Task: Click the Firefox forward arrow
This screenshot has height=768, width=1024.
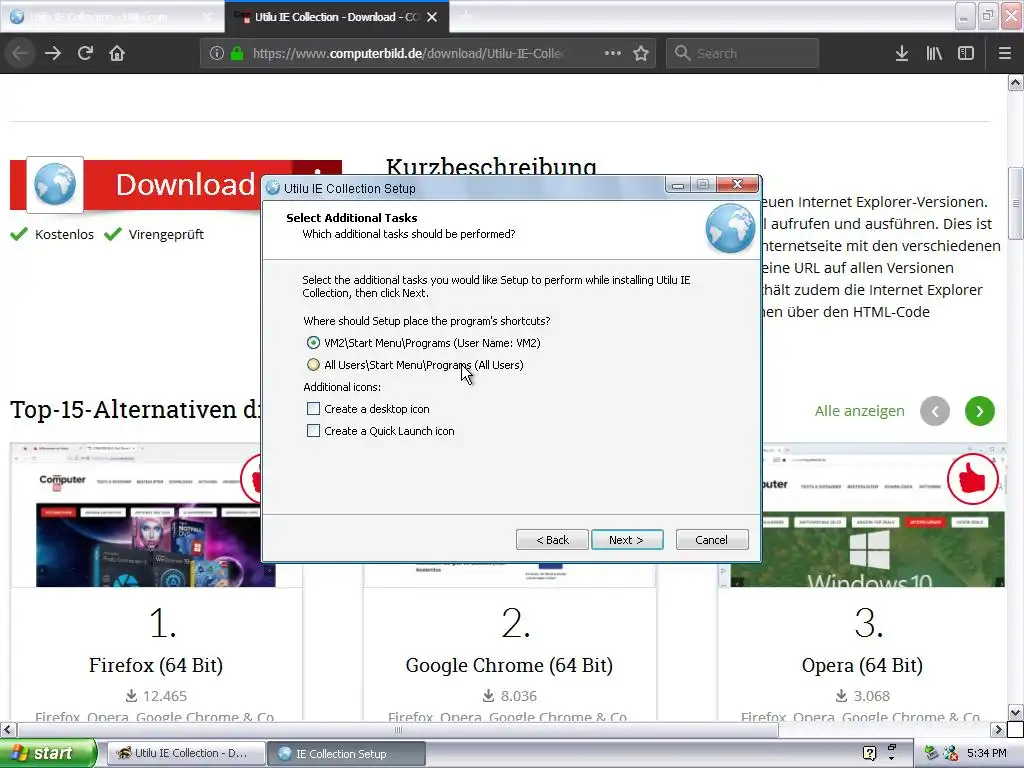Action: (x=53, y=53)
